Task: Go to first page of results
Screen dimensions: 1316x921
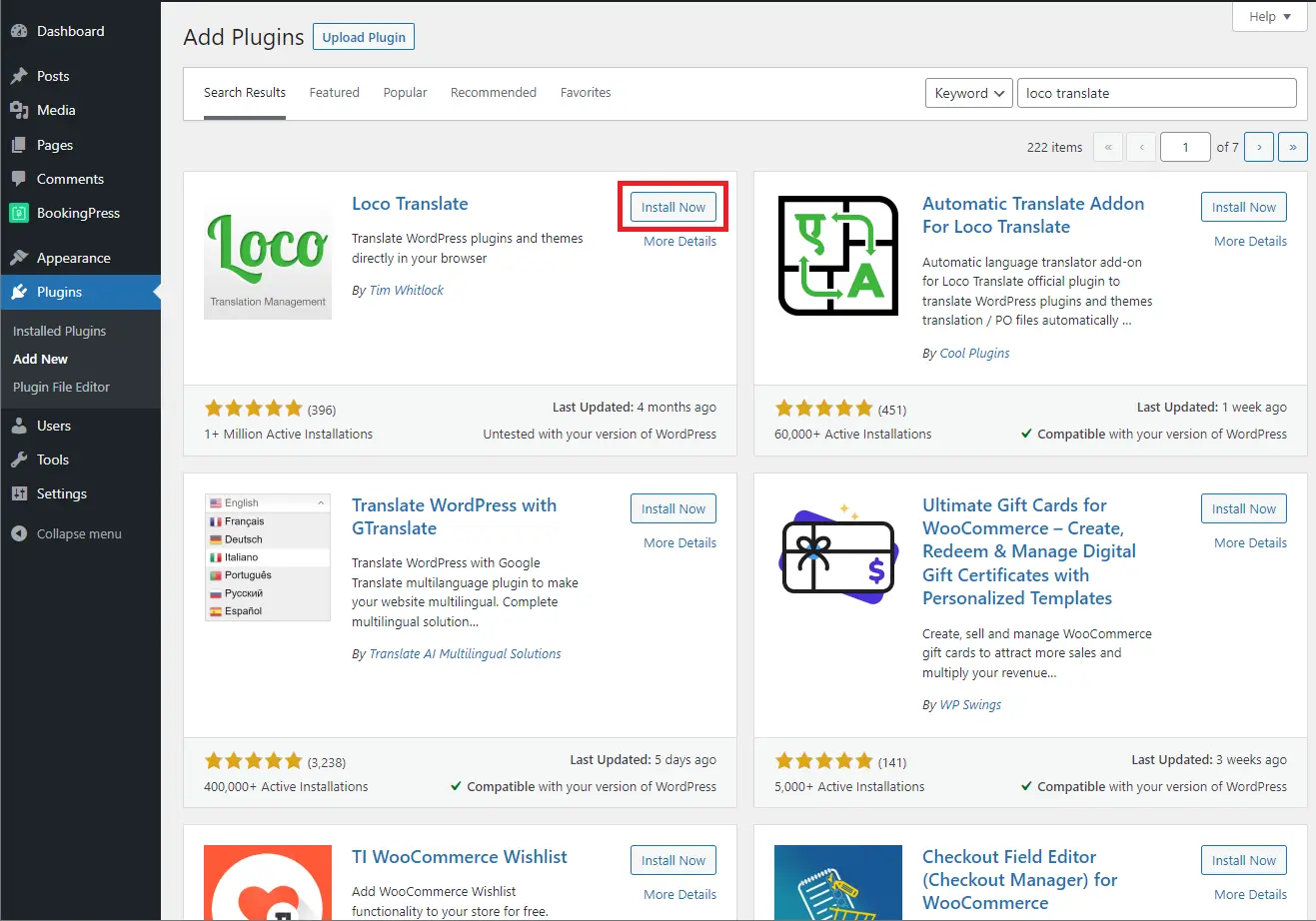Action: click(x=1108, y=147)
